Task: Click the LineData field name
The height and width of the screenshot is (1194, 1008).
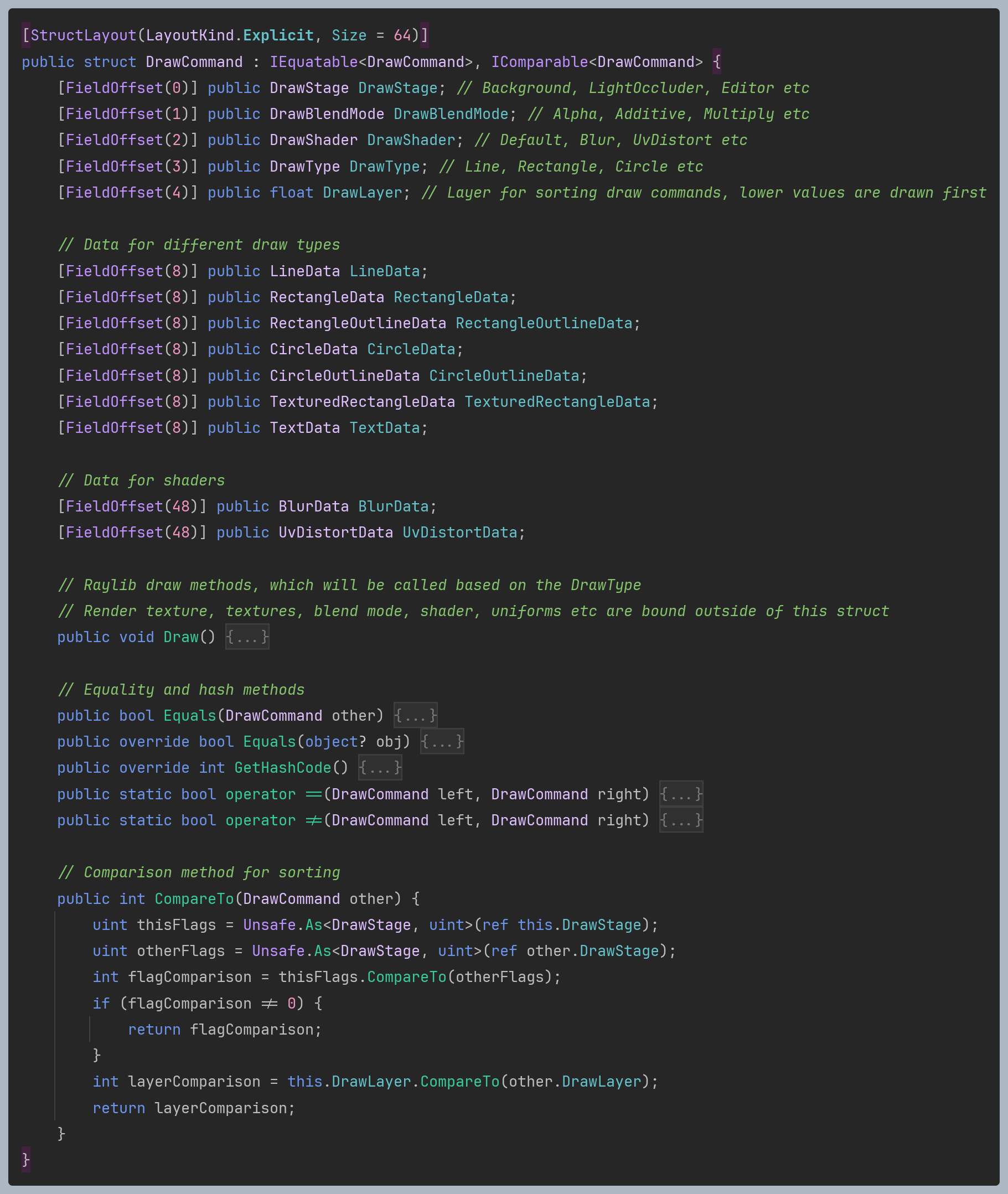Action: pyautogui.click(x=385, y=271)
